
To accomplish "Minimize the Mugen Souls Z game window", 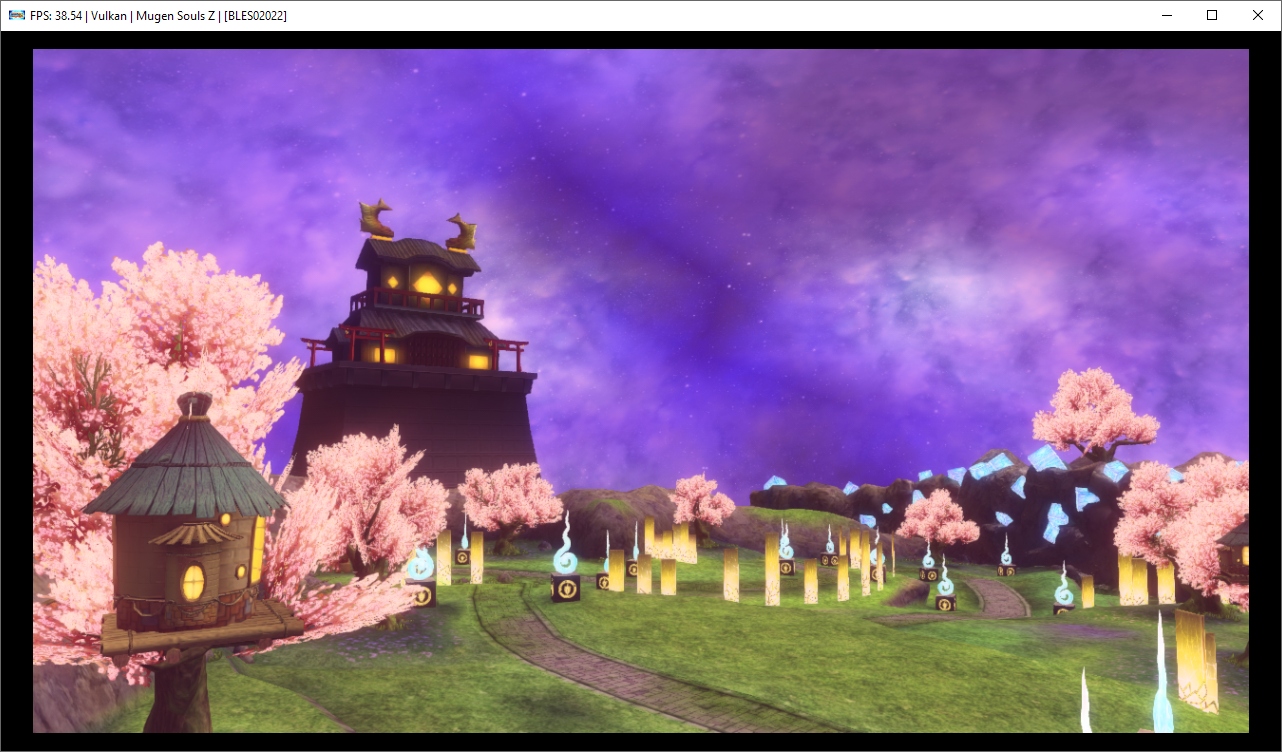I will [1166, 15].
